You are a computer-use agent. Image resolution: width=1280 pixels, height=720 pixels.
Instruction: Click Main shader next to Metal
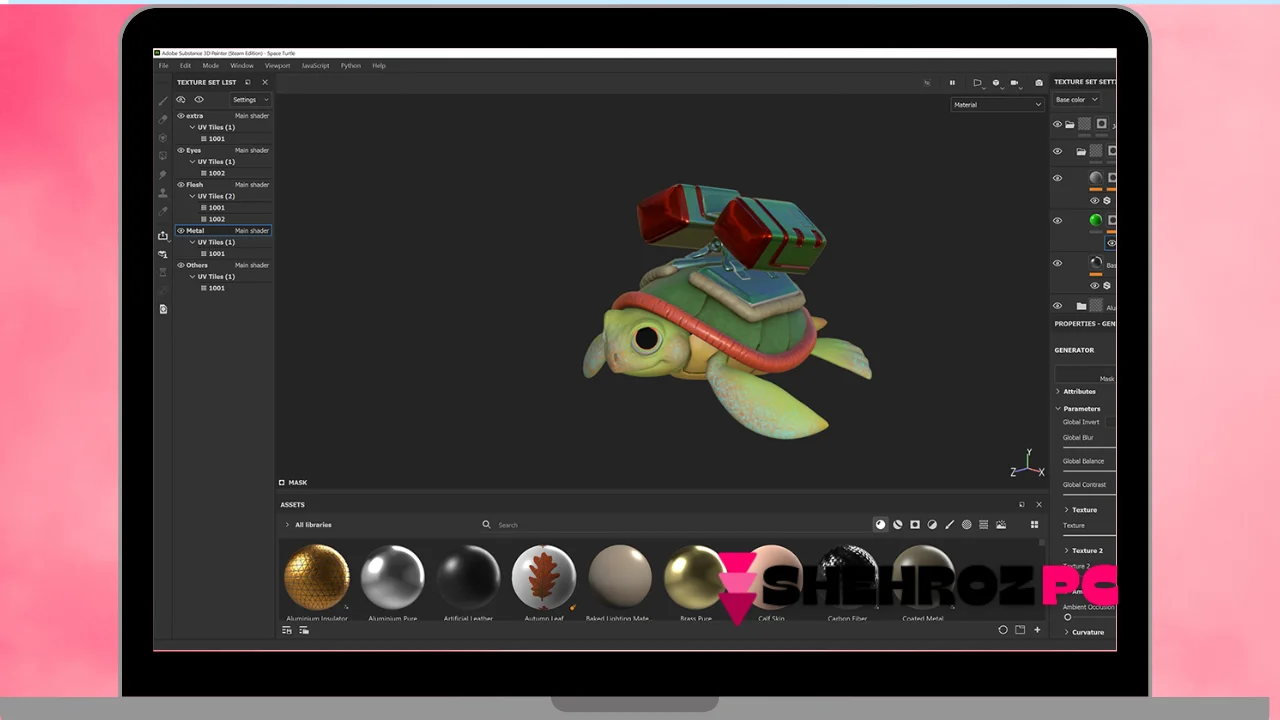[x=252, y=230]
